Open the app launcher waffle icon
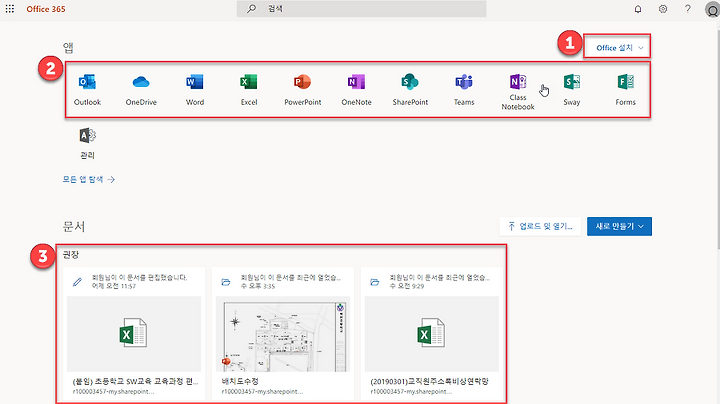This screenshot has width=720, height=404. [10, 9]
